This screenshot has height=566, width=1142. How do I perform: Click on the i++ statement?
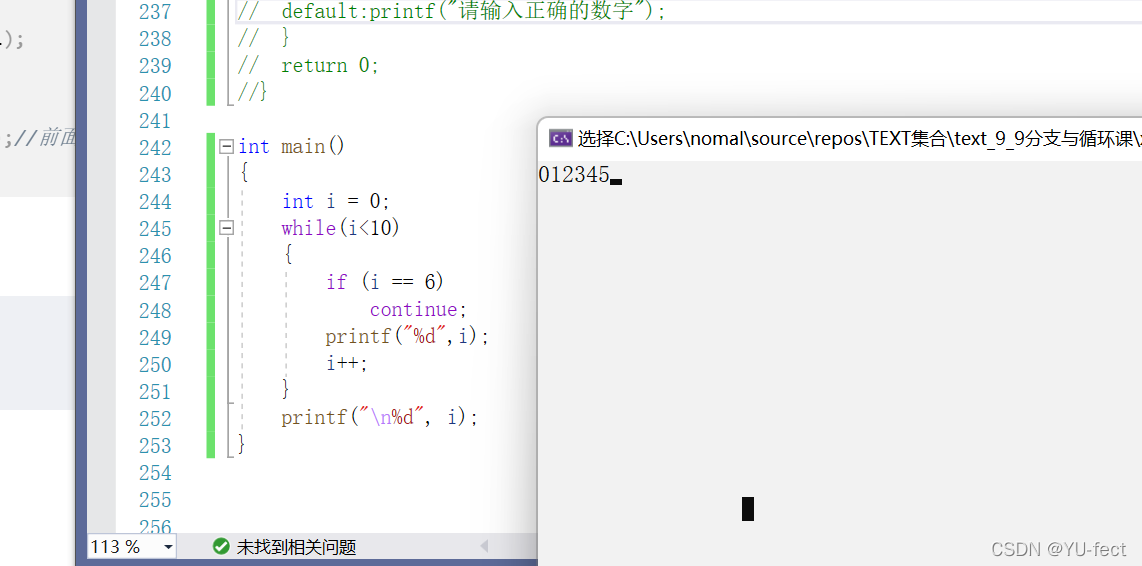[346, 364]
